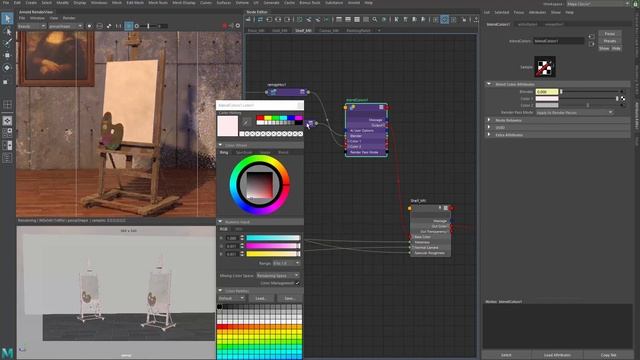The width and height of the screenshot is (640, 360).
Task: Open the RenderView camera dropdown
Action: pyautogui.click(x=65, y=26)
